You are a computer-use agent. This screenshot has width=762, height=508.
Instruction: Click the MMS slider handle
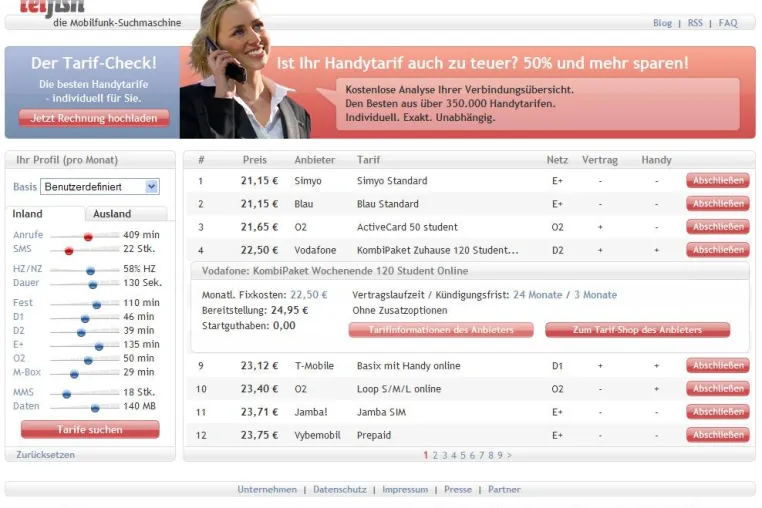67,394
